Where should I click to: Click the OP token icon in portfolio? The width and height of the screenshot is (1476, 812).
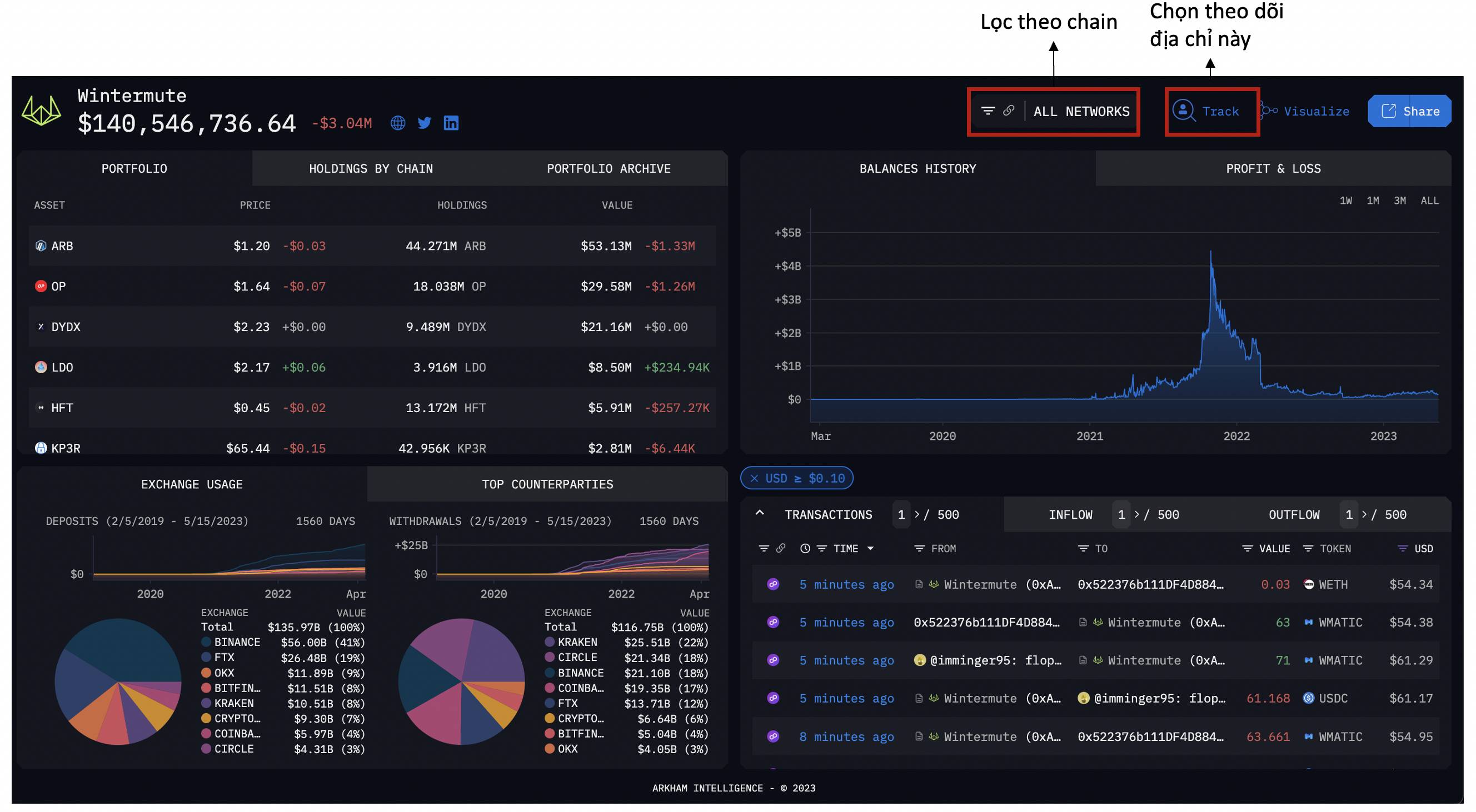point(41,287)
